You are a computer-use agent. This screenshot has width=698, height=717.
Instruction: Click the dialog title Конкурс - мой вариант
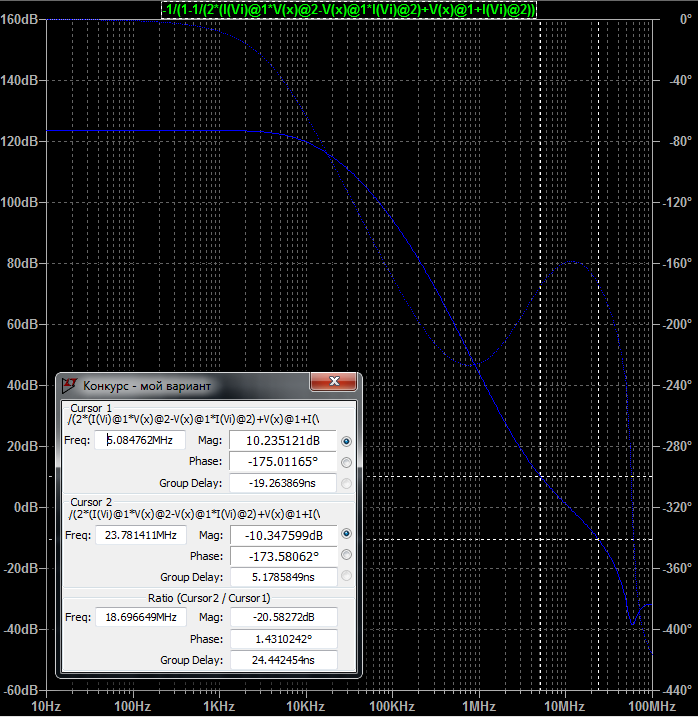tap(147, 386)
